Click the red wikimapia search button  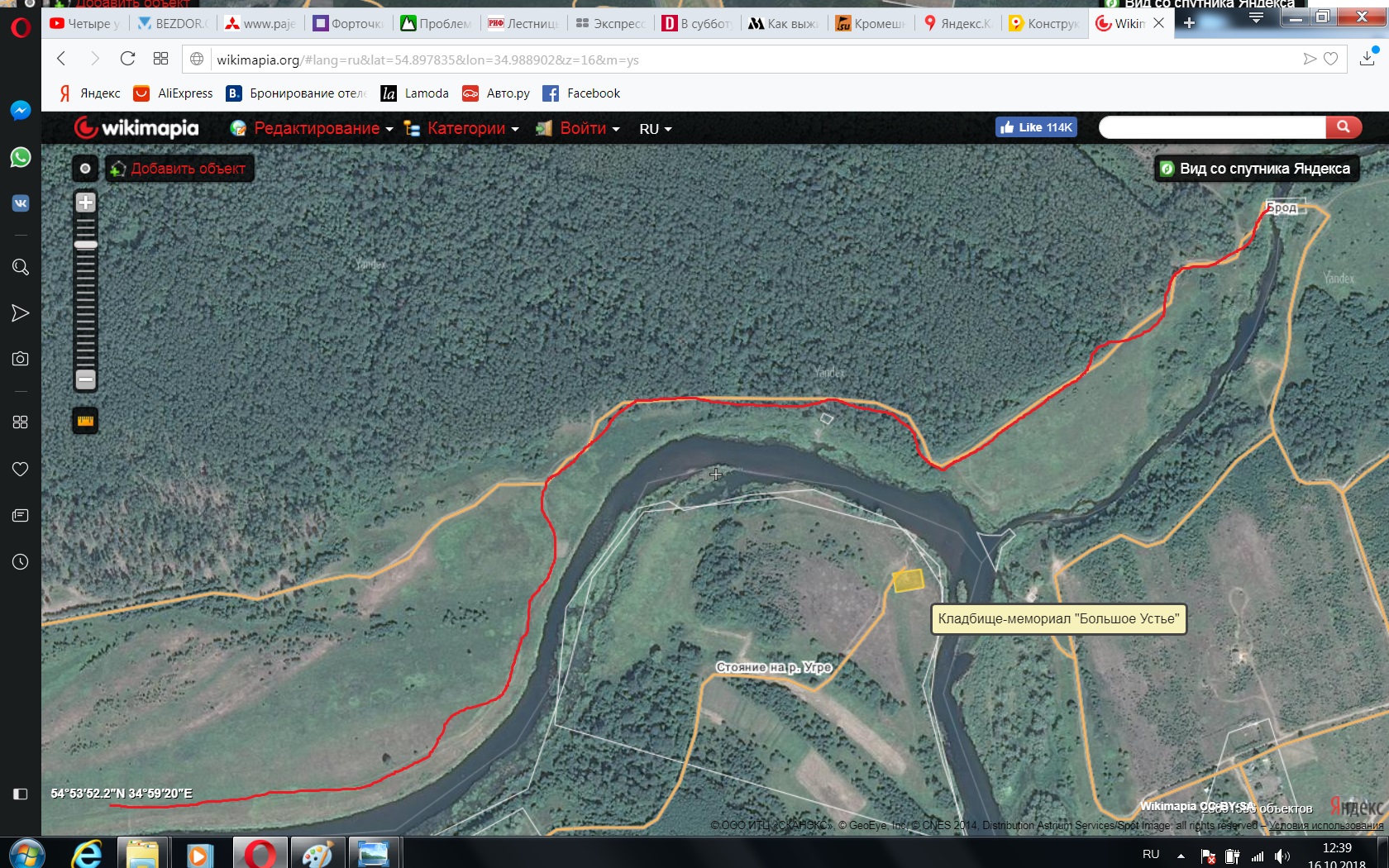coord(1343,127)
